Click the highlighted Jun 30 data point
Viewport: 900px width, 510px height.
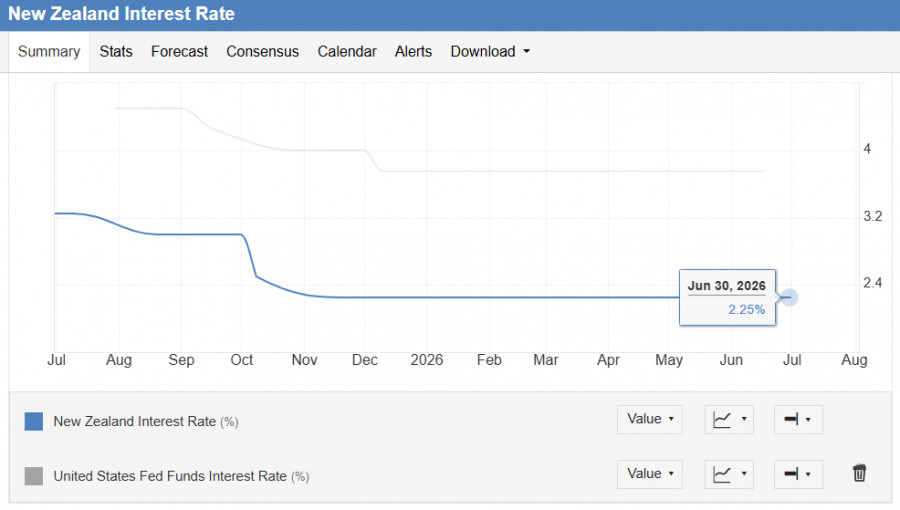pos(789,297)
